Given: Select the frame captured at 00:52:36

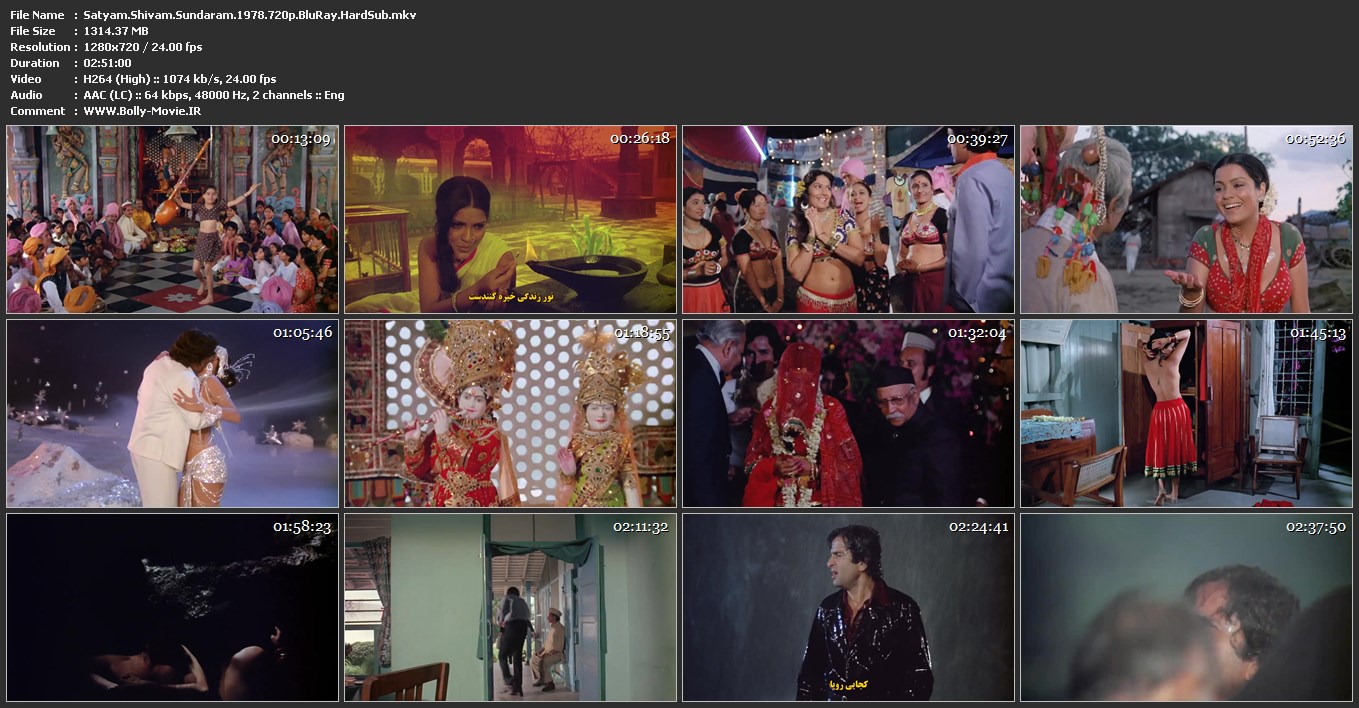Looking at the screenshot, I should tap(1186, 219).
